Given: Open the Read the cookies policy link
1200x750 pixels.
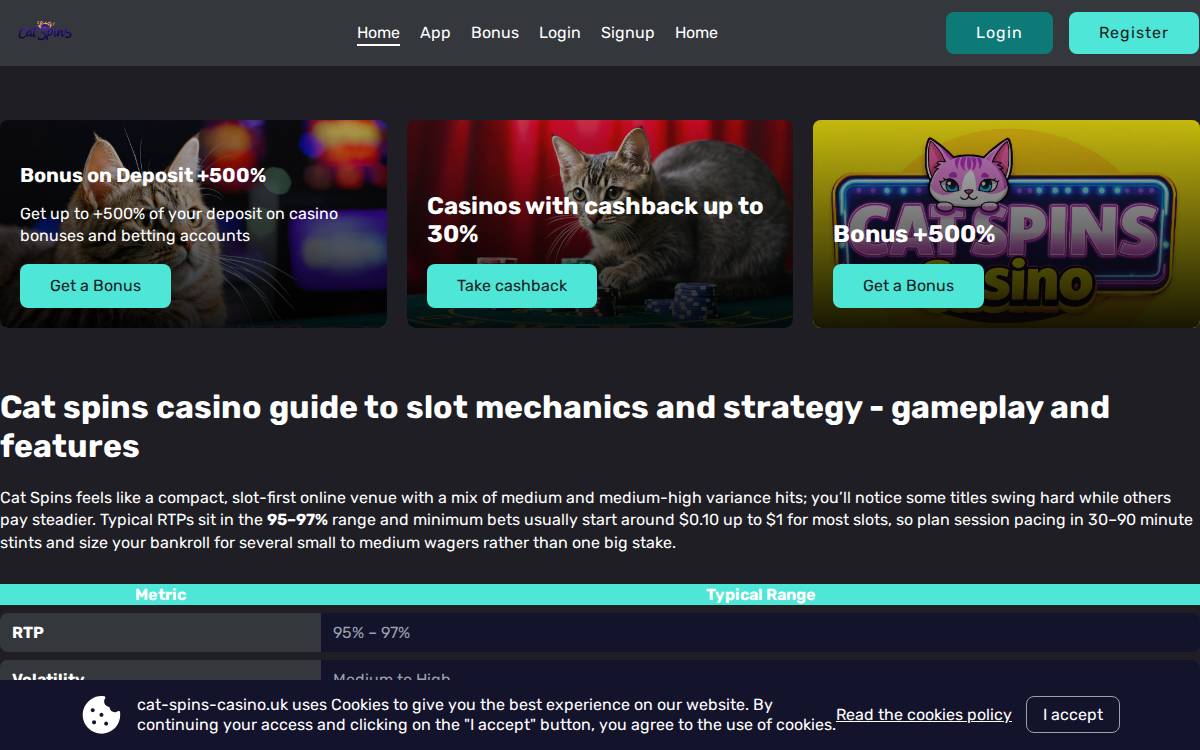Looking at the screenshot, I should (x=924, y=715).
